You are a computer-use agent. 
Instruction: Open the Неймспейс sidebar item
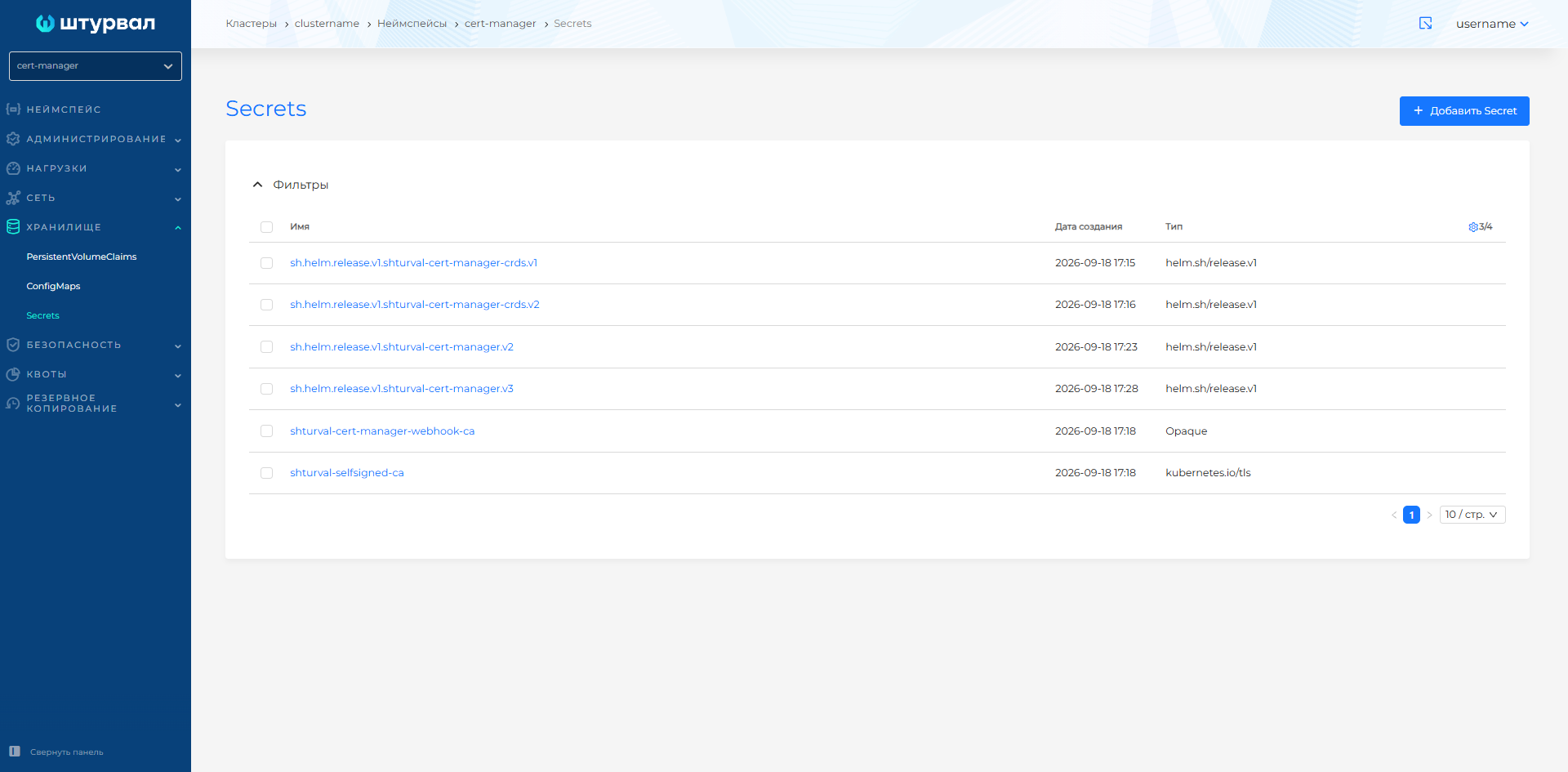pos(64,109)
